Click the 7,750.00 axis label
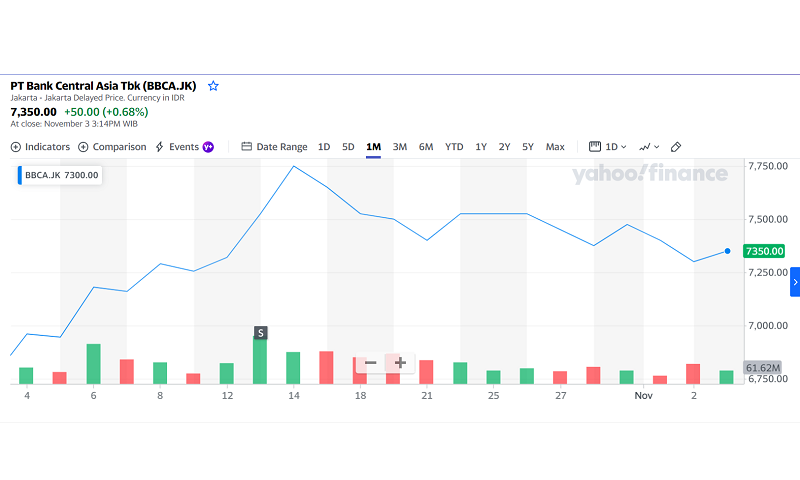Screen dimensions: 800x480 coord(768,166)
